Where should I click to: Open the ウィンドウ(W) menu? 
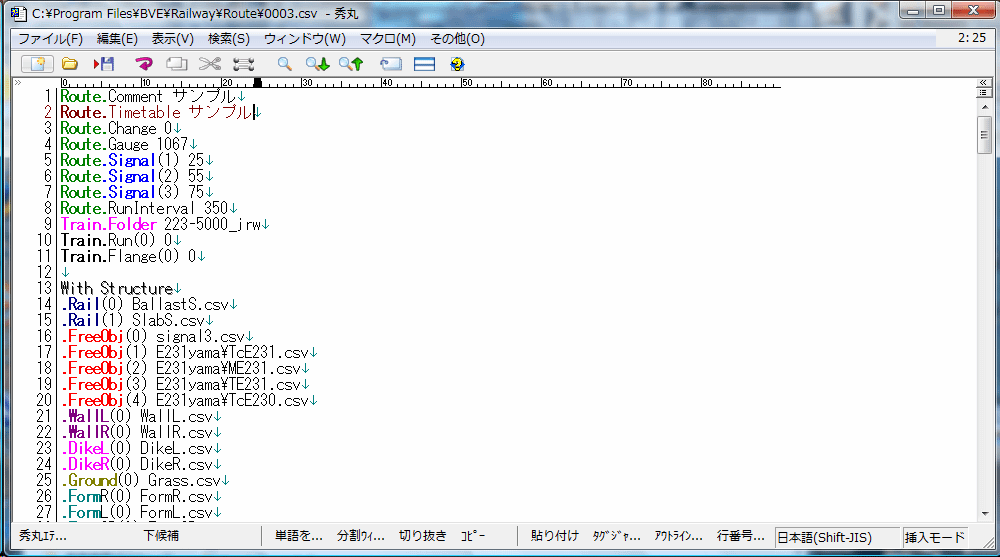305,39
